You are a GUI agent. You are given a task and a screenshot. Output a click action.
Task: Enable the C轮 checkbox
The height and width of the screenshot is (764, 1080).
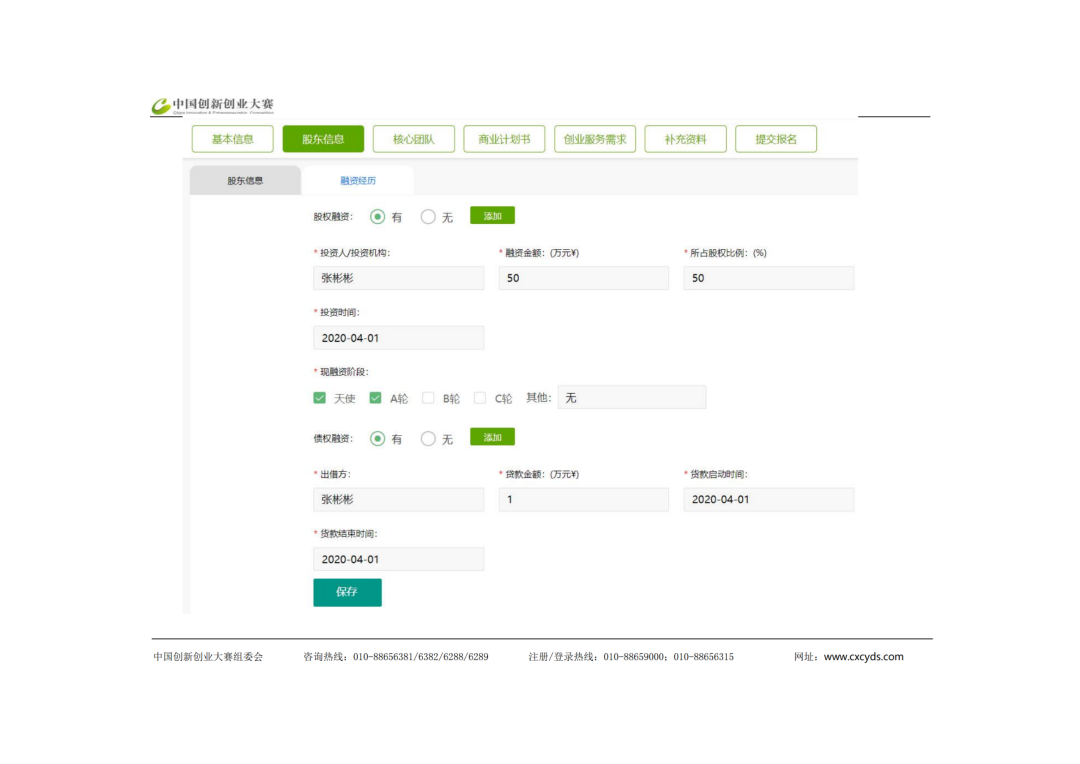tap(480, 398)
